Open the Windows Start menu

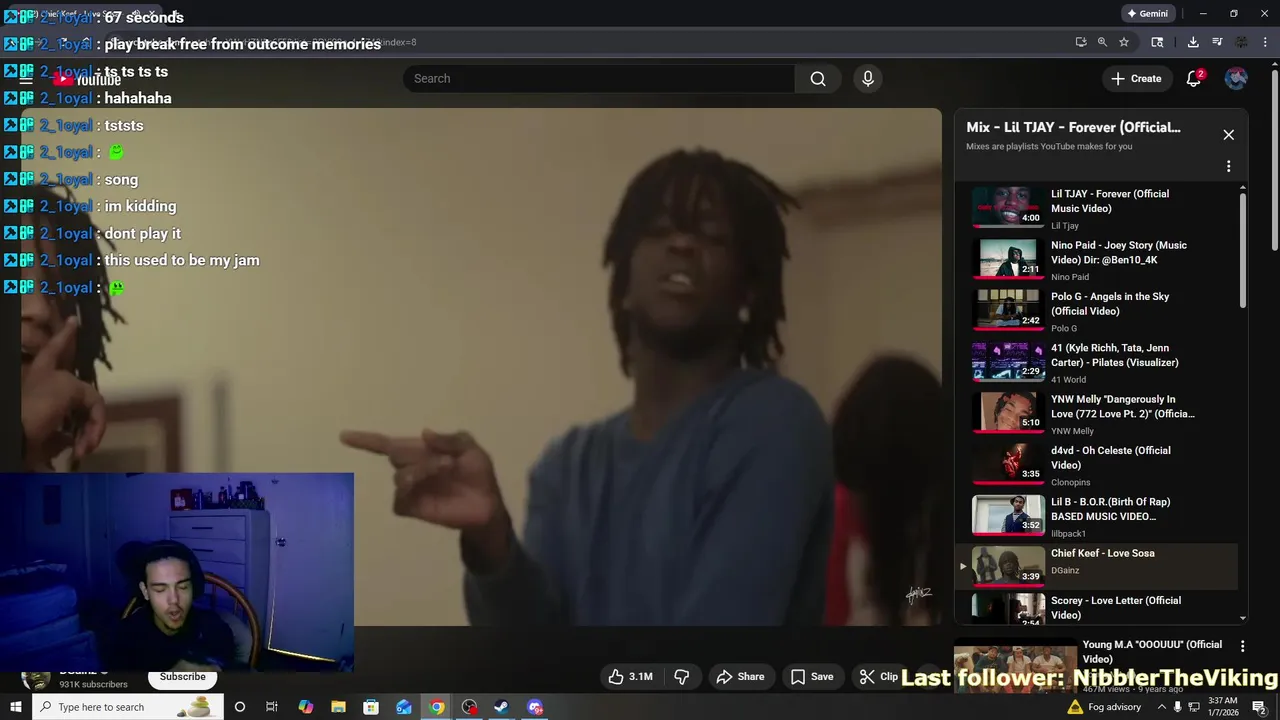point(15,707)
